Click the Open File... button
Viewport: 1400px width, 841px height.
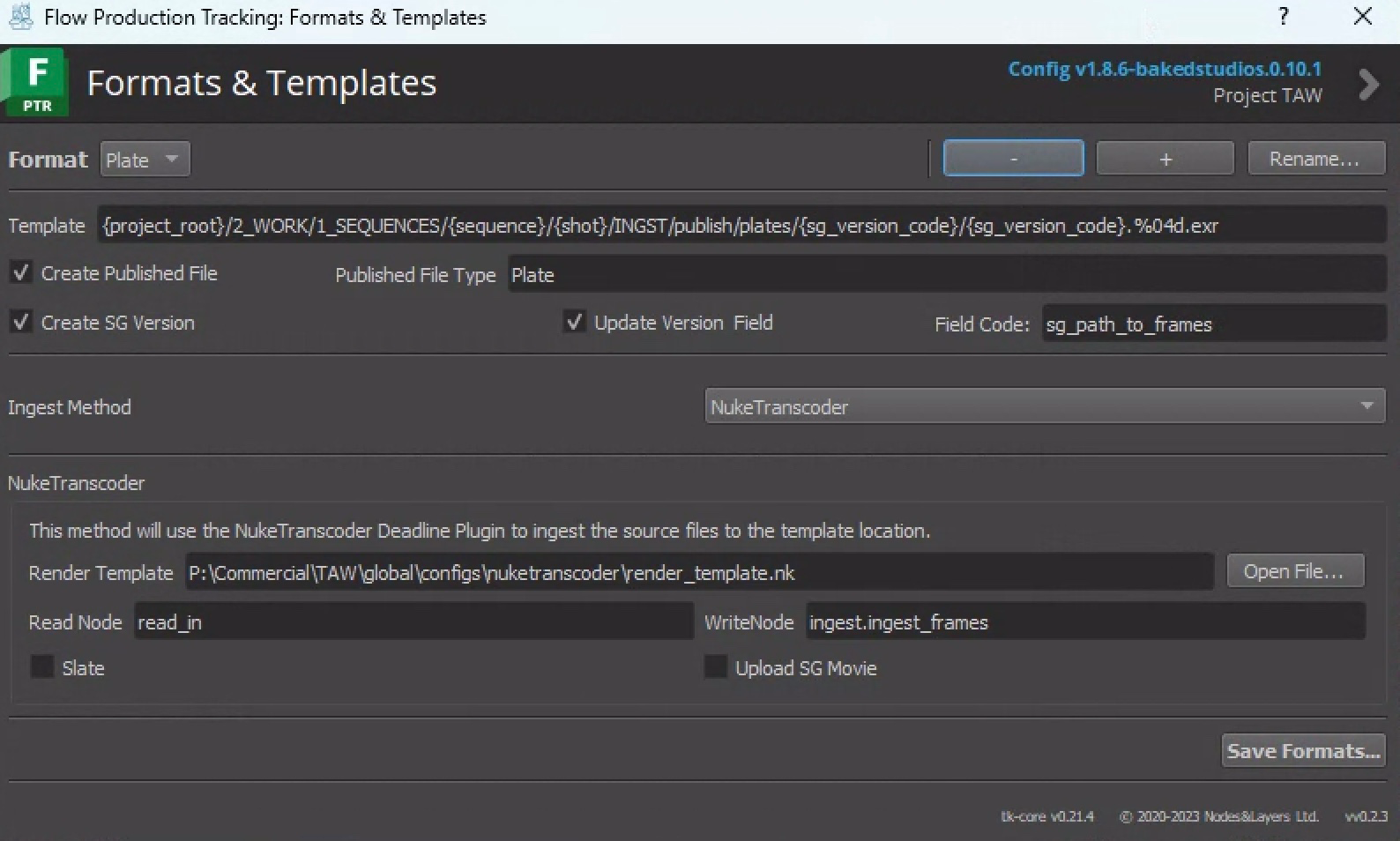click(x=1294, y=571)
